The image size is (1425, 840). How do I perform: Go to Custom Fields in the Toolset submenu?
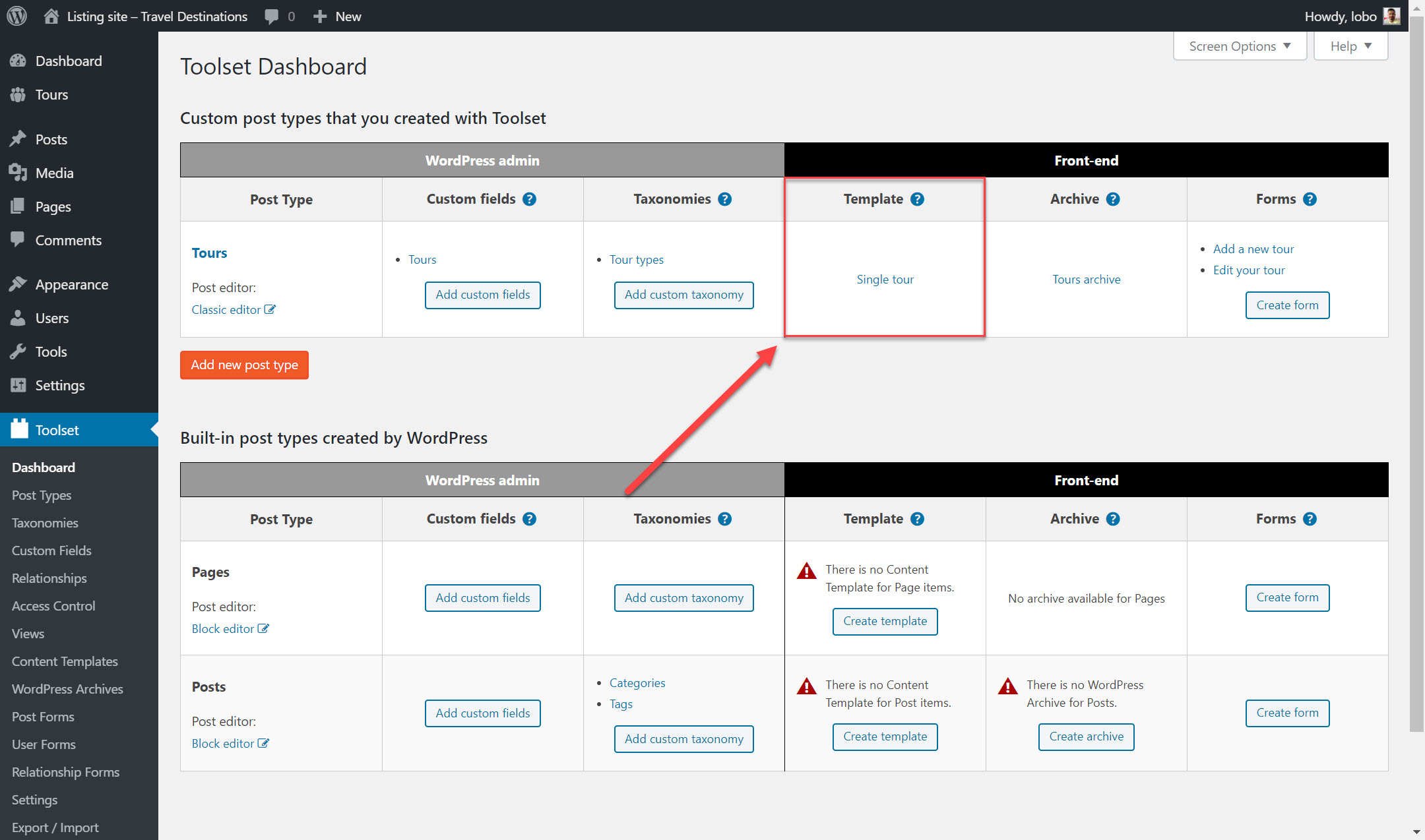coord(51,551)
